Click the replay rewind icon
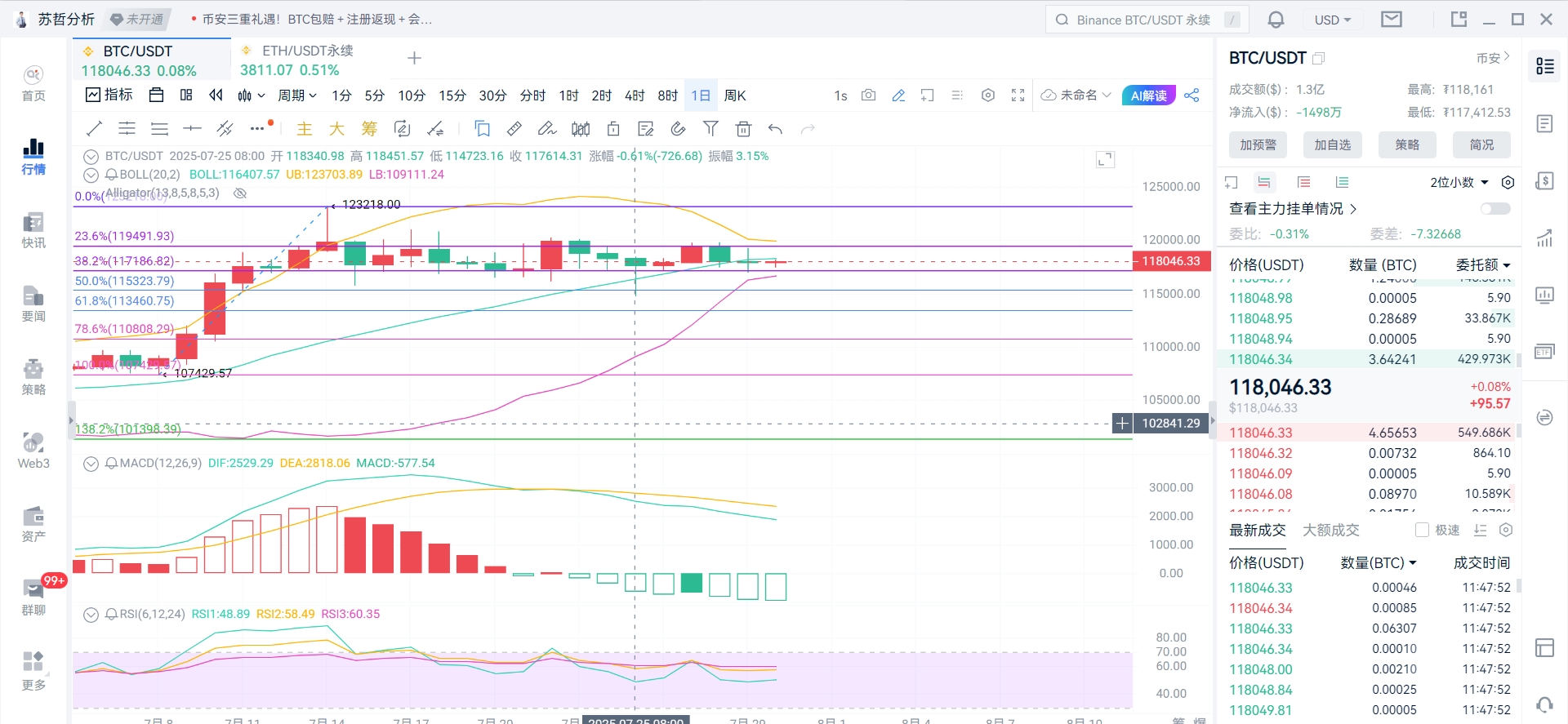1568x724 pixels. click(x=216, y=95)
